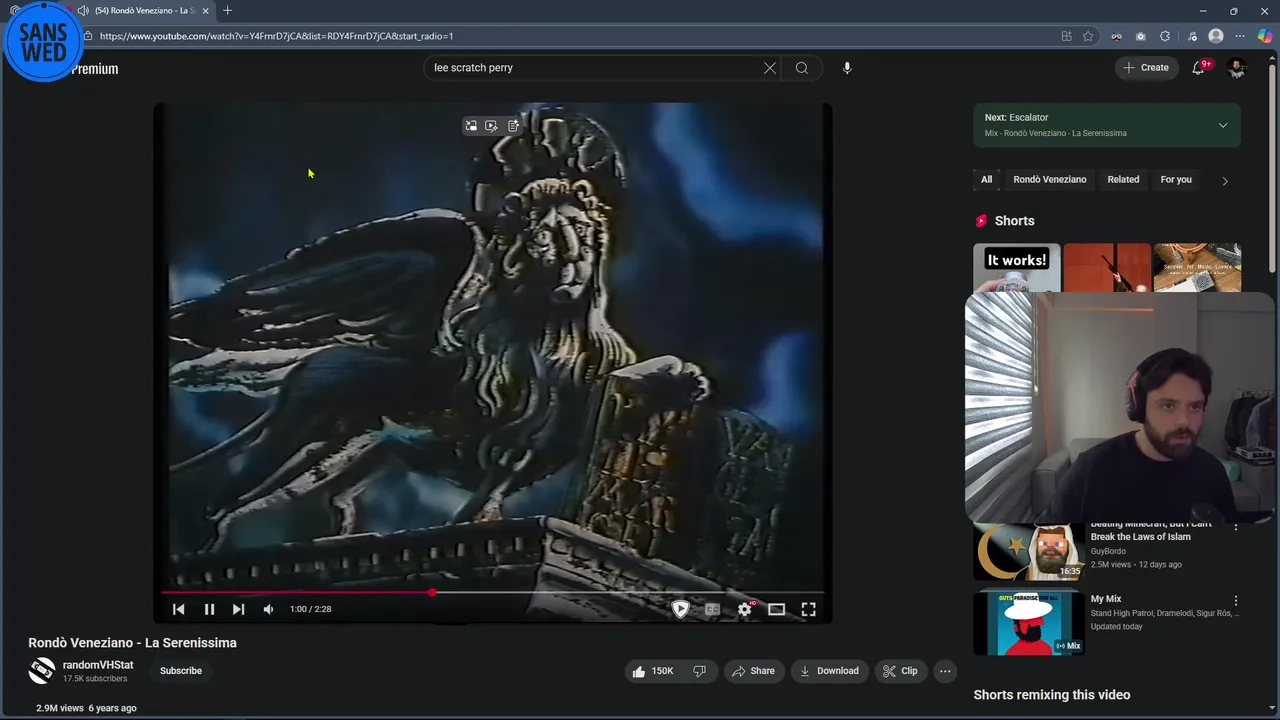Select the Rondò Veneziano filter chip
Screen dimensions: 1280x720
click(1049, 180)
